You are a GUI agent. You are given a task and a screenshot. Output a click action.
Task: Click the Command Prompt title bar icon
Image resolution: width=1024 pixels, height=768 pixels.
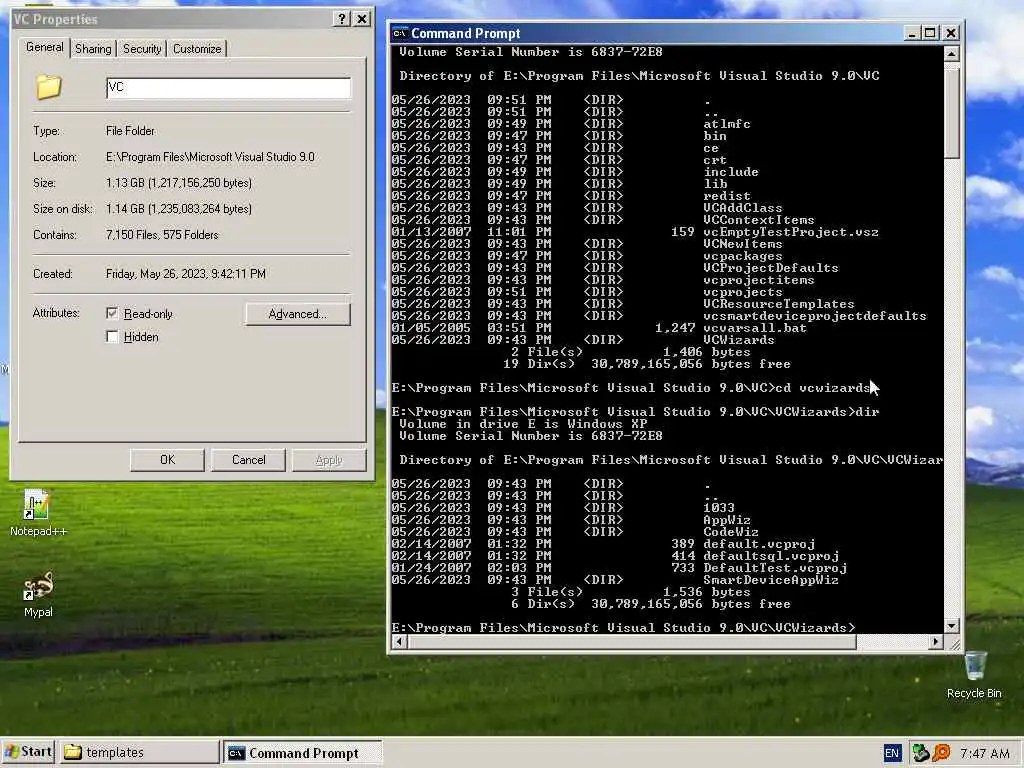tap(400, 33)
